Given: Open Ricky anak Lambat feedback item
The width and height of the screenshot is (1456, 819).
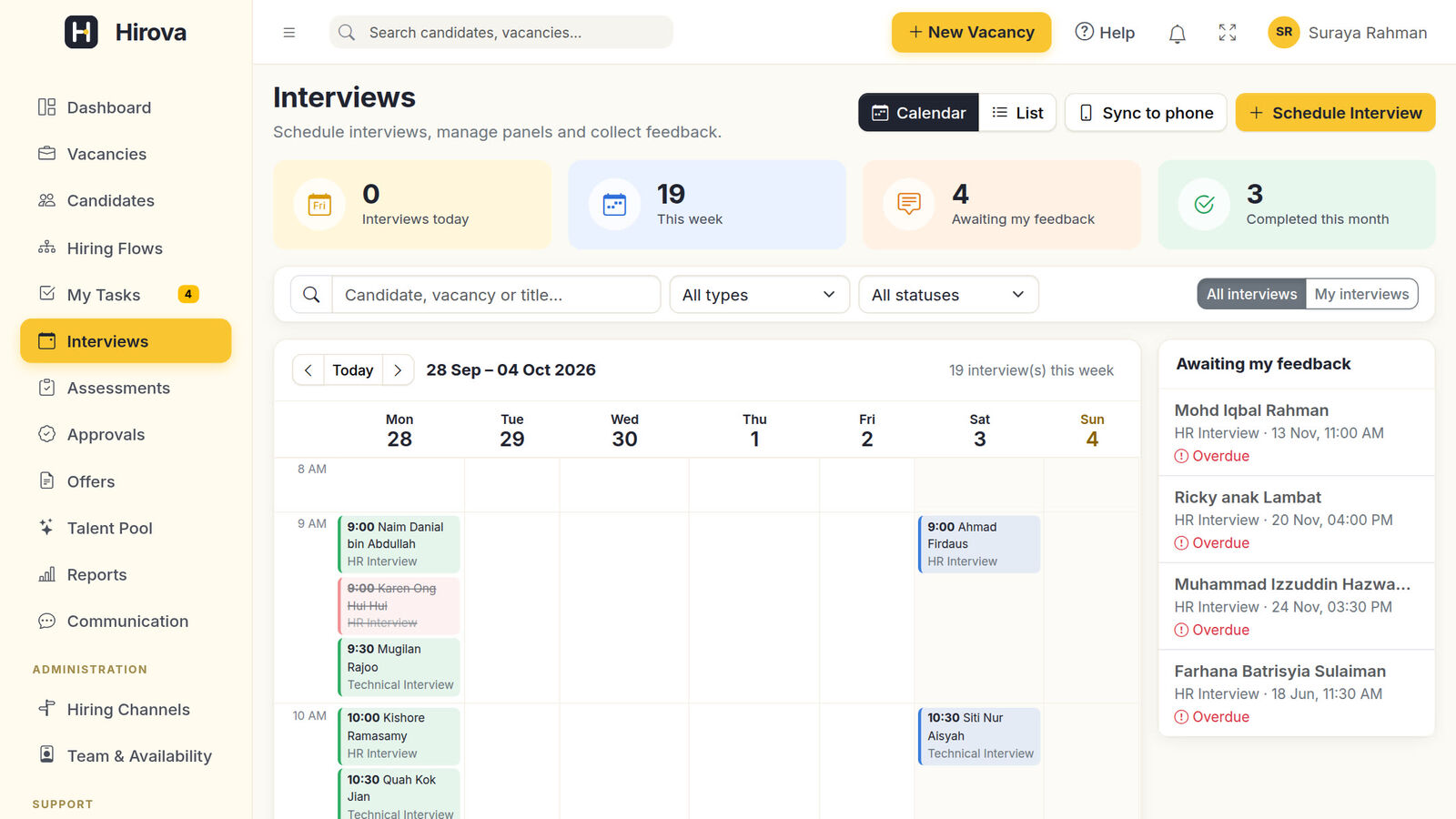Looking at the screenshot, I should click(x=1296, y=520).
